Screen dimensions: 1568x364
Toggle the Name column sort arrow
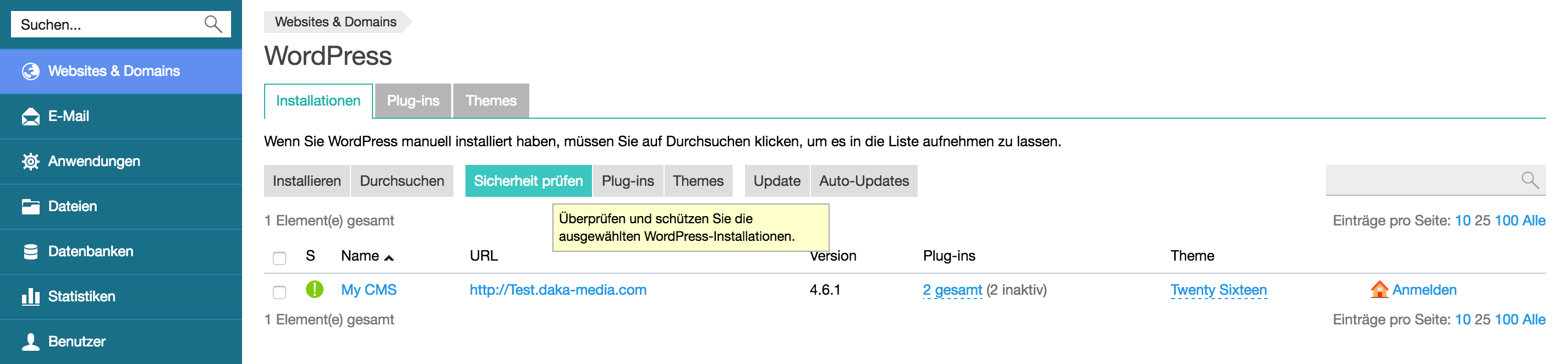click(x=390, y=256)
